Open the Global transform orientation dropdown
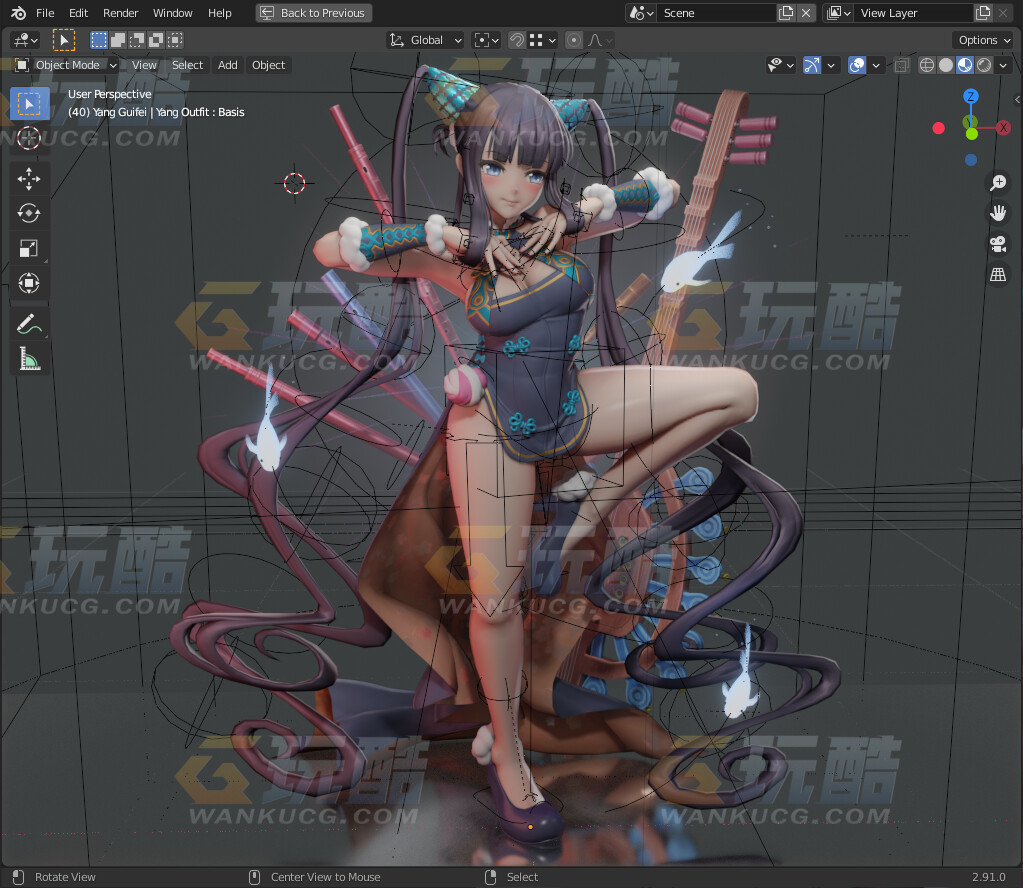This screenshot has height=888, width=1023. tap(425, 40)
